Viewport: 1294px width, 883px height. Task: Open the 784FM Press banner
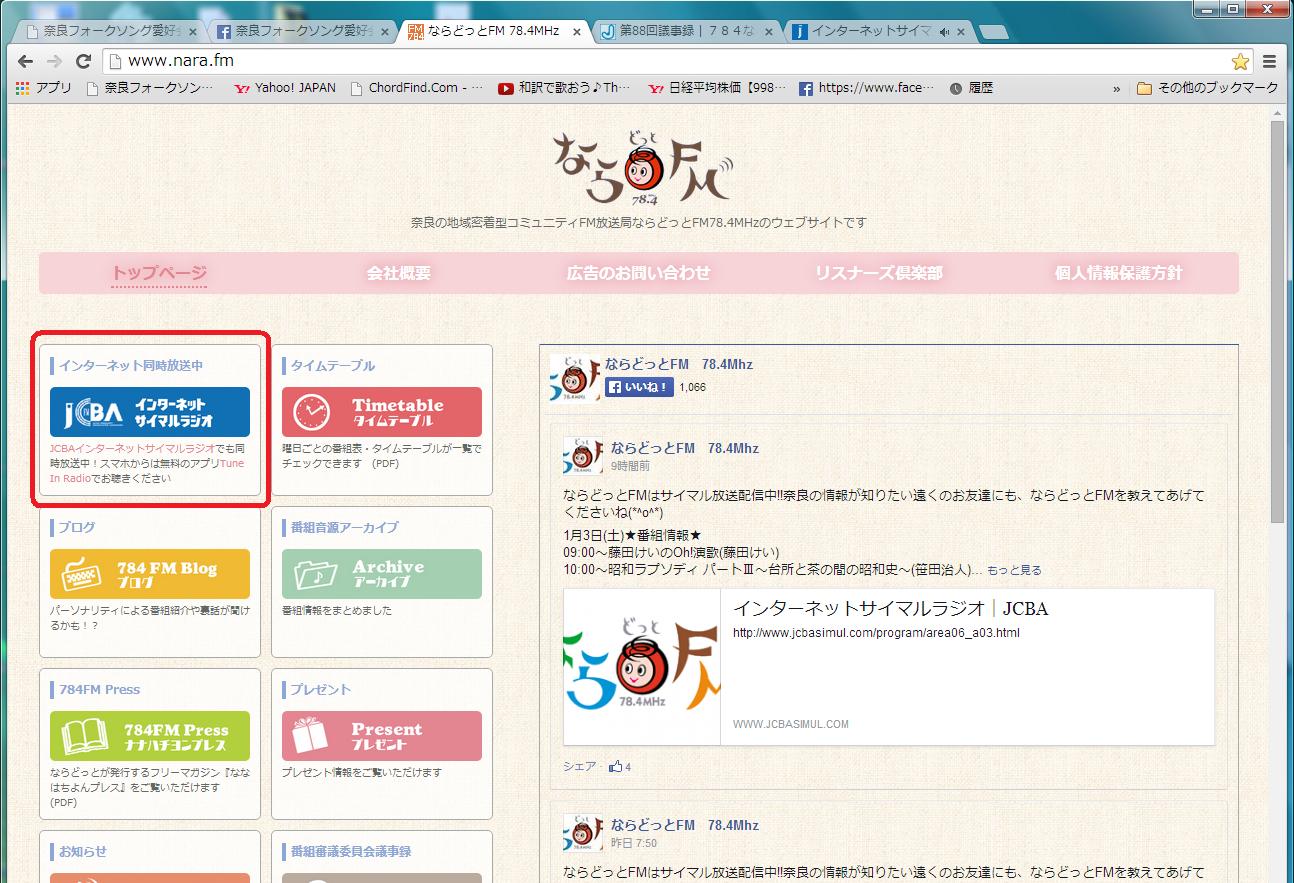click(x=150, y=736)
